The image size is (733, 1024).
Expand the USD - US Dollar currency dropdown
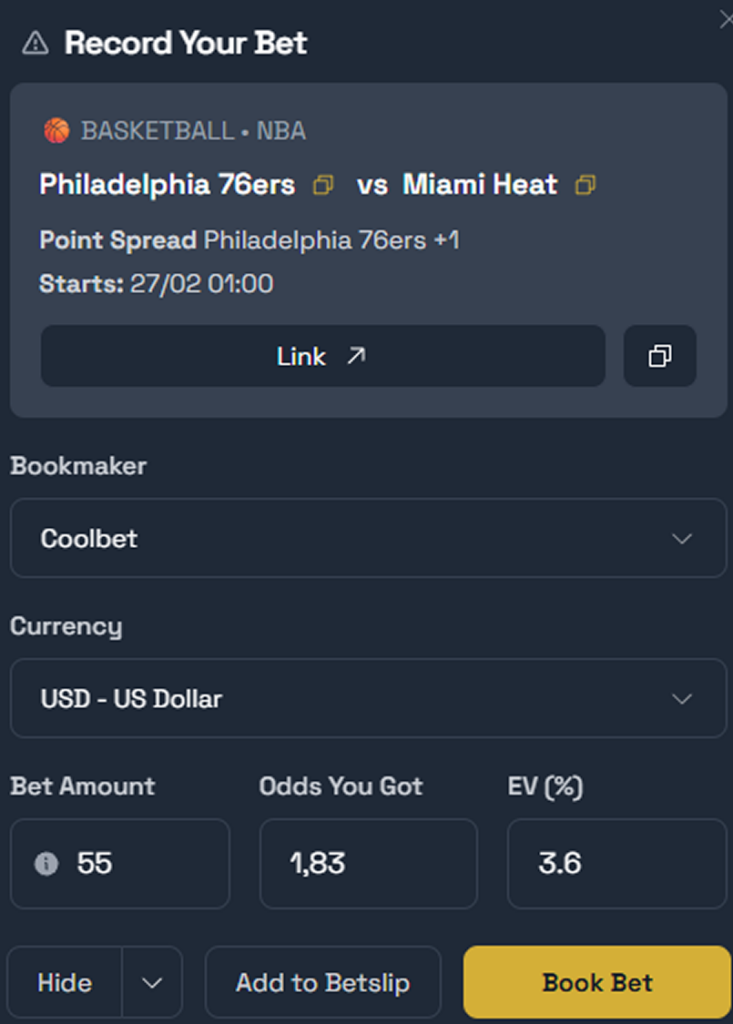coord(368,698)
